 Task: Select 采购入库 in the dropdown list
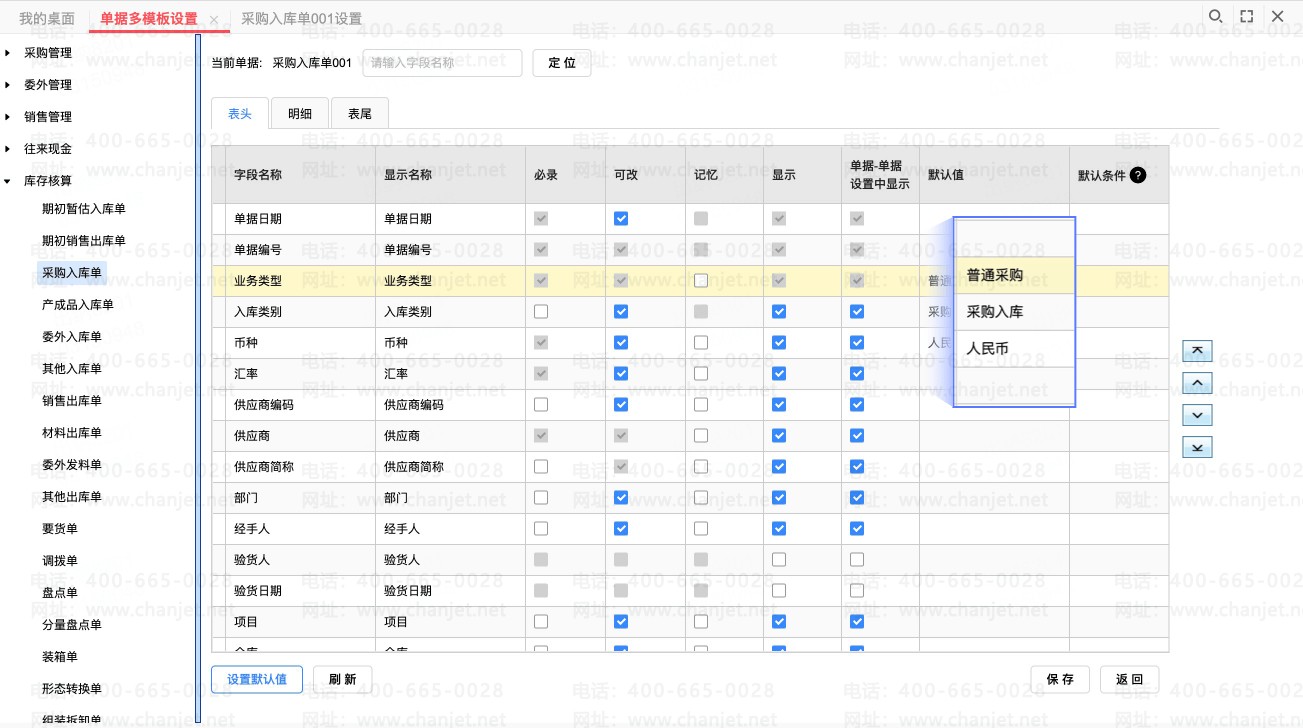[x=1014, y=311]
